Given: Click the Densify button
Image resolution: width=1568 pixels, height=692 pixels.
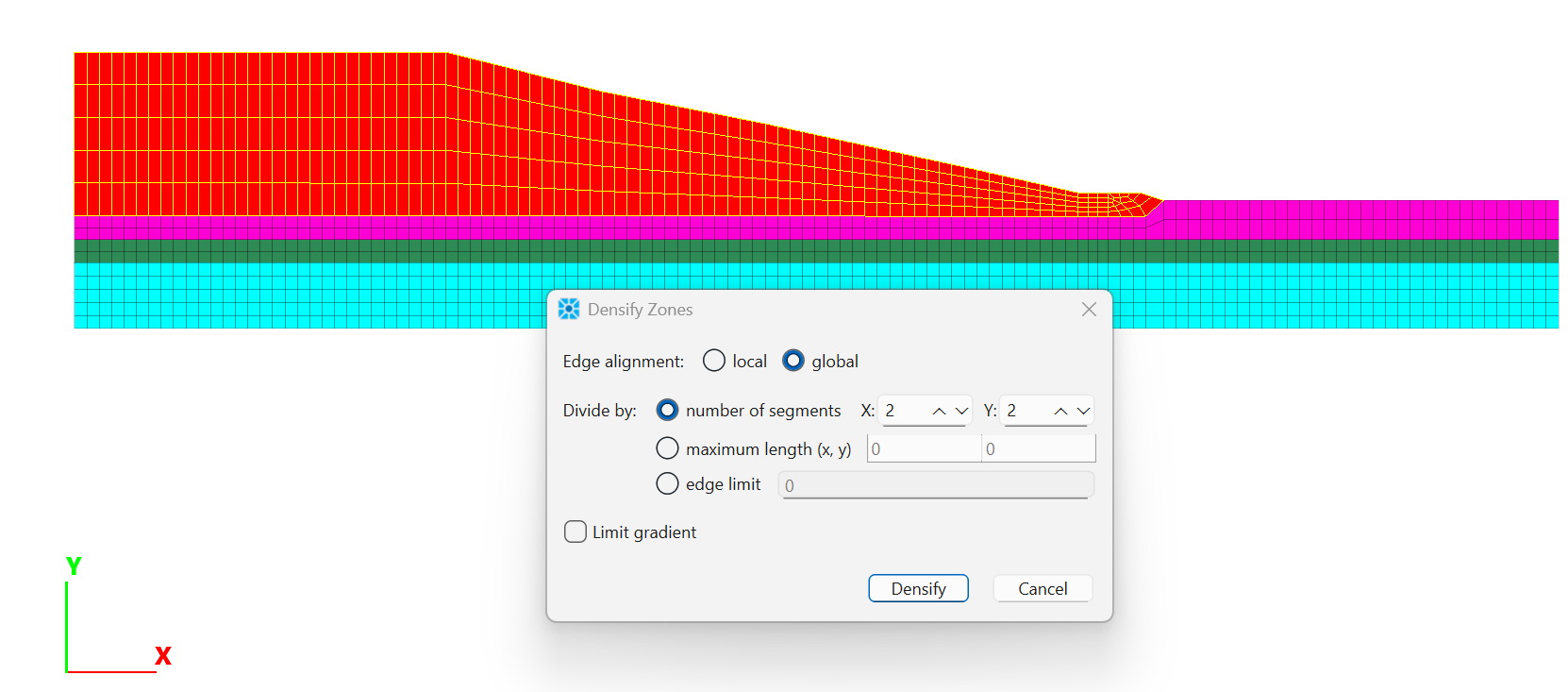Looking at the screenshot, I should point(918,588).
